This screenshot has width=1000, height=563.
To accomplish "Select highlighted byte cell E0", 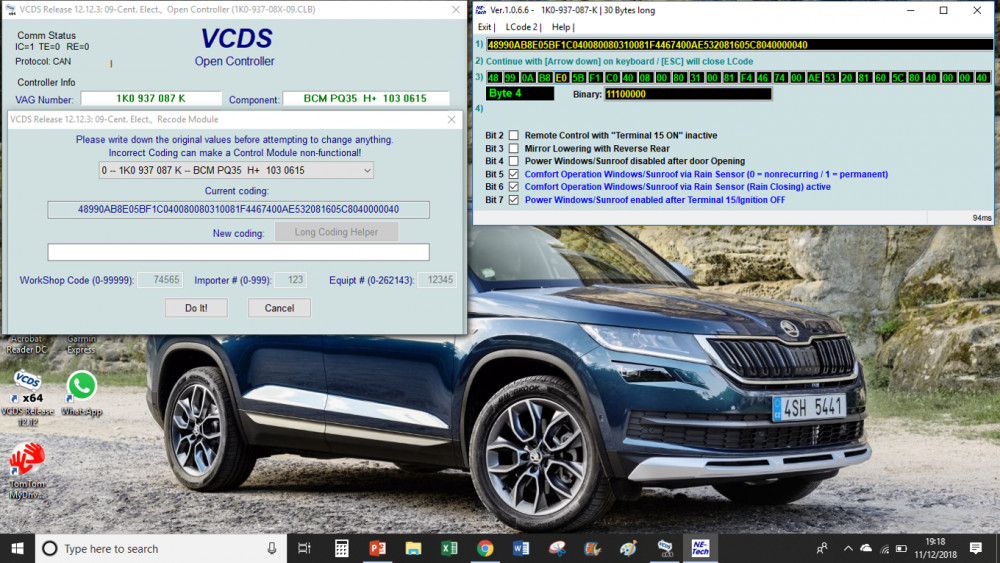I will [x=561, y=78].
